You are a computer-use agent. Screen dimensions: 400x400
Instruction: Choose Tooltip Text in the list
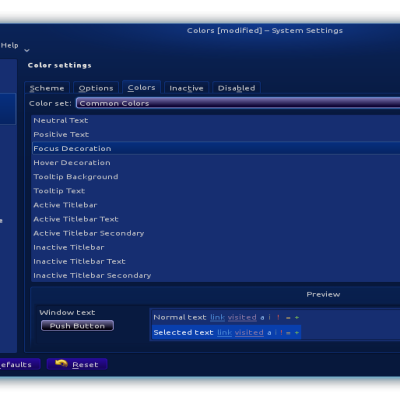[216, 191]
